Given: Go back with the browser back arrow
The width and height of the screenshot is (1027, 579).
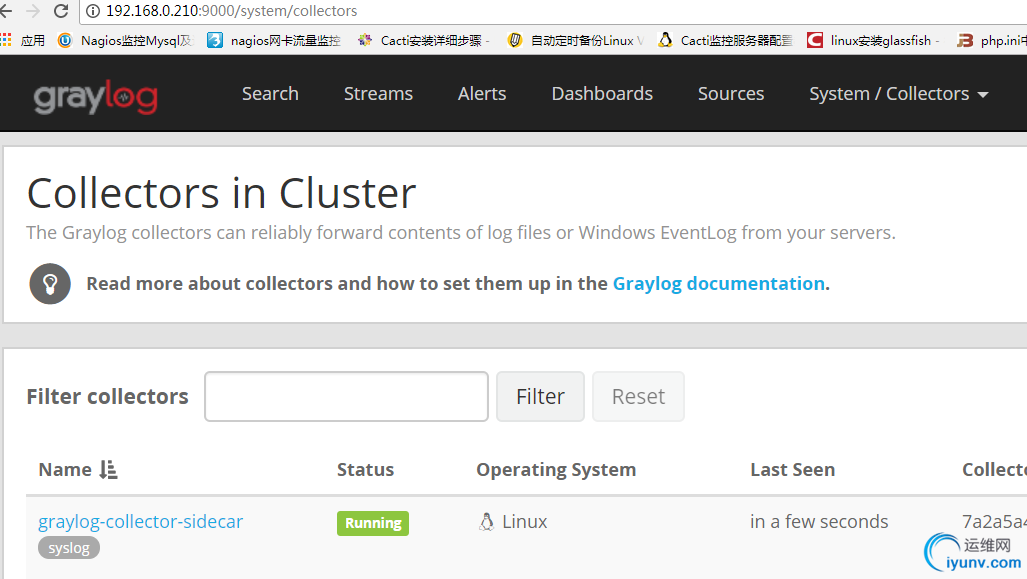Looking at the screenshot, I should (6, 11).
